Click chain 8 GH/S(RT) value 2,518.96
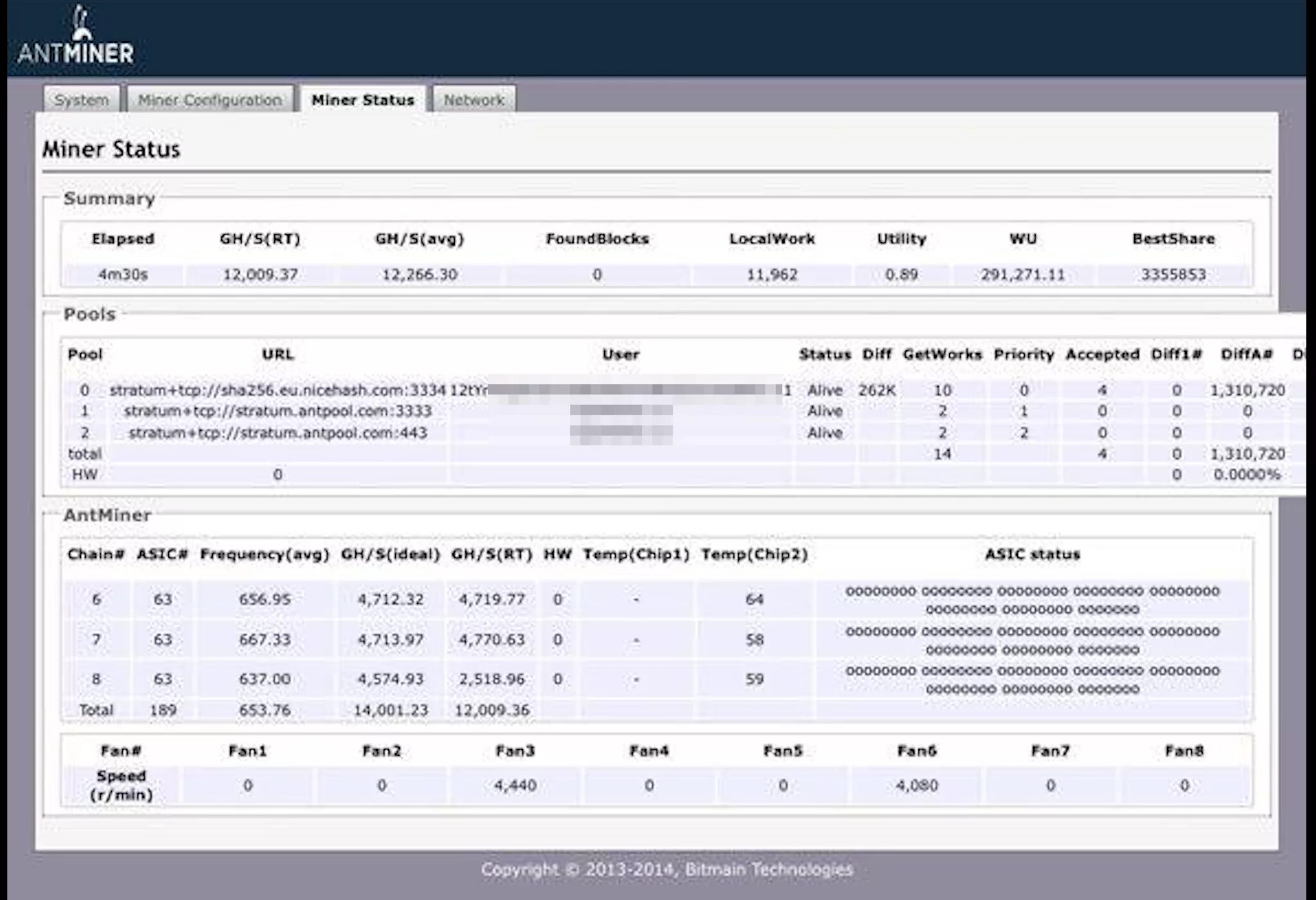The height and width of the screenshot is (900, 1316). pos(492,679)
